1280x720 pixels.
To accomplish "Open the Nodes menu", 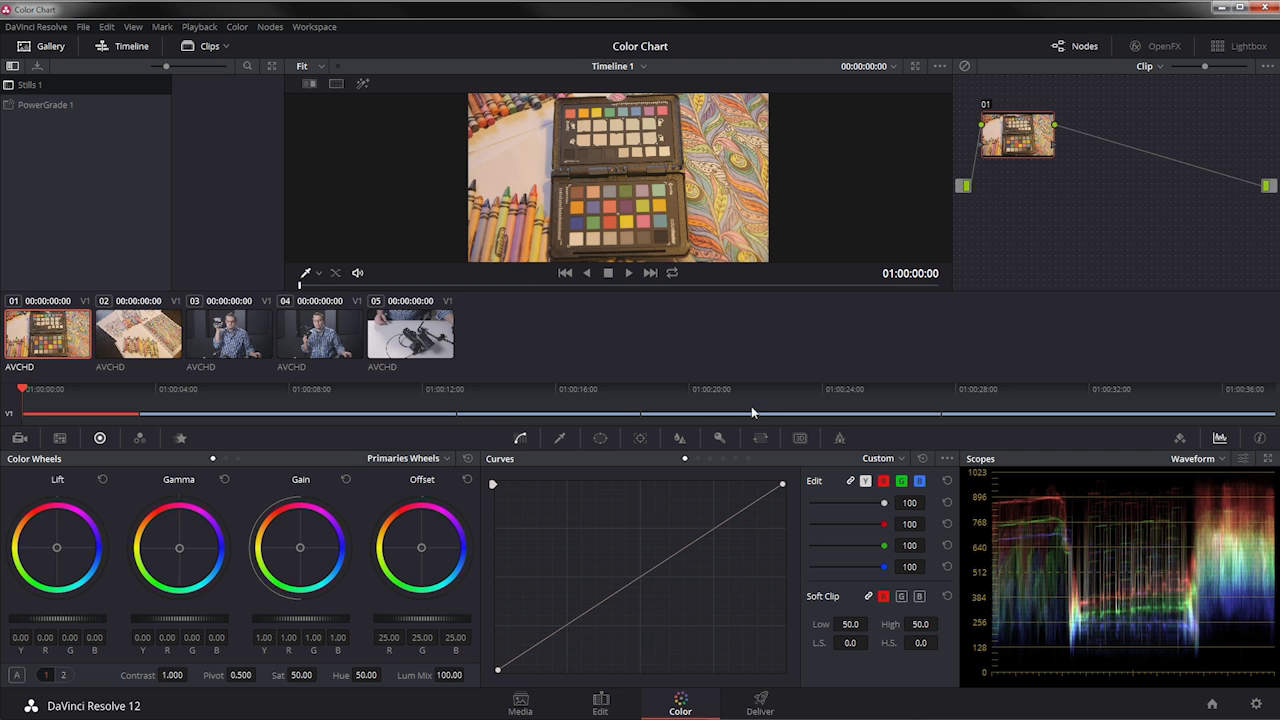I will click(270, 27).
